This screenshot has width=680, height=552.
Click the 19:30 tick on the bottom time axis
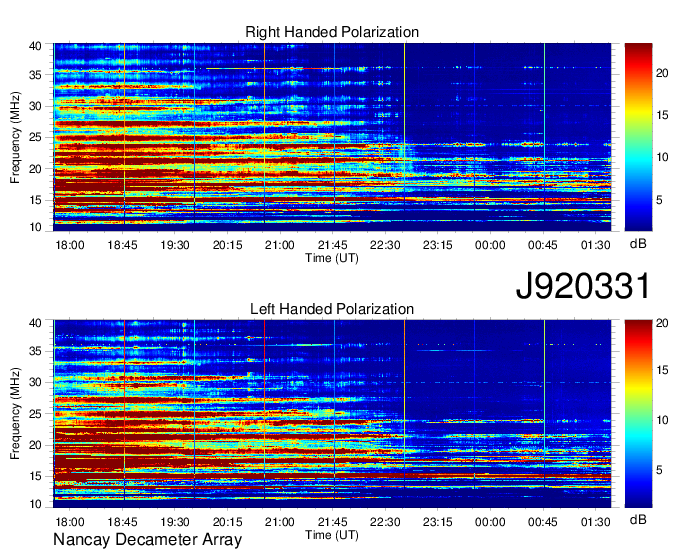coord(175,522)
